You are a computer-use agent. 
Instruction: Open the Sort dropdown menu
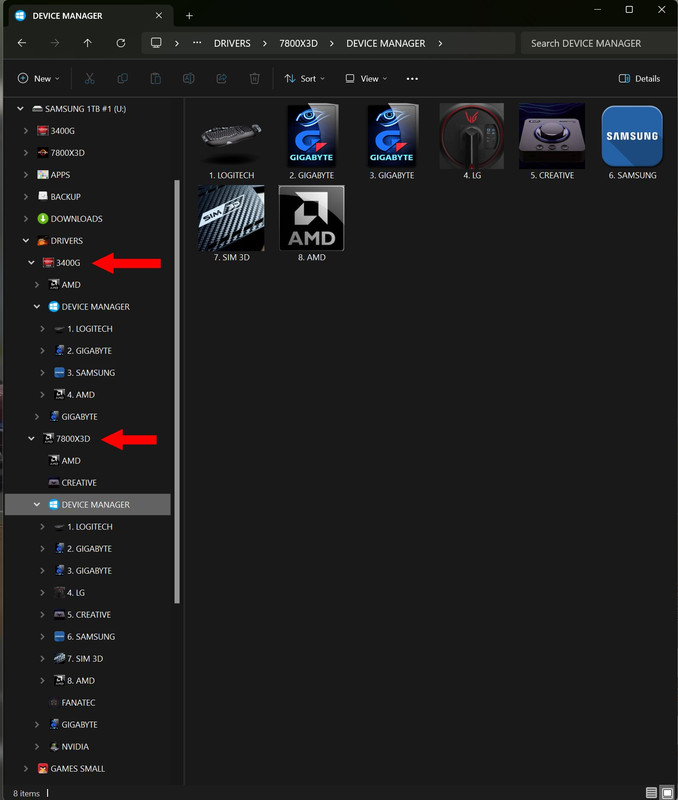[x=305, y=79]
